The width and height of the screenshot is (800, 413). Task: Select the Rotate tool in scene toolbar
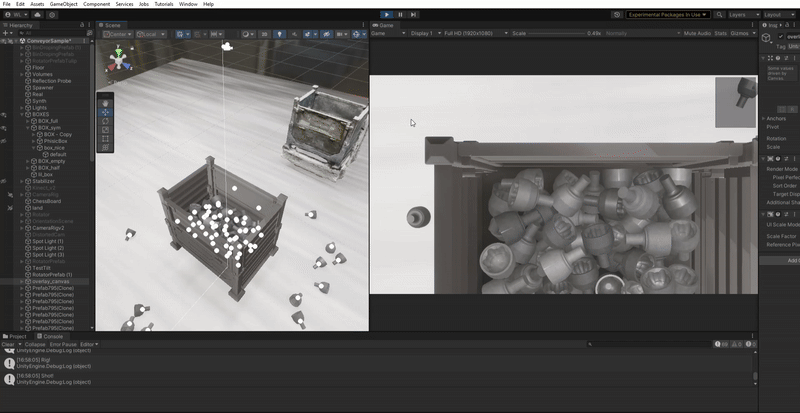coord(106,121)
